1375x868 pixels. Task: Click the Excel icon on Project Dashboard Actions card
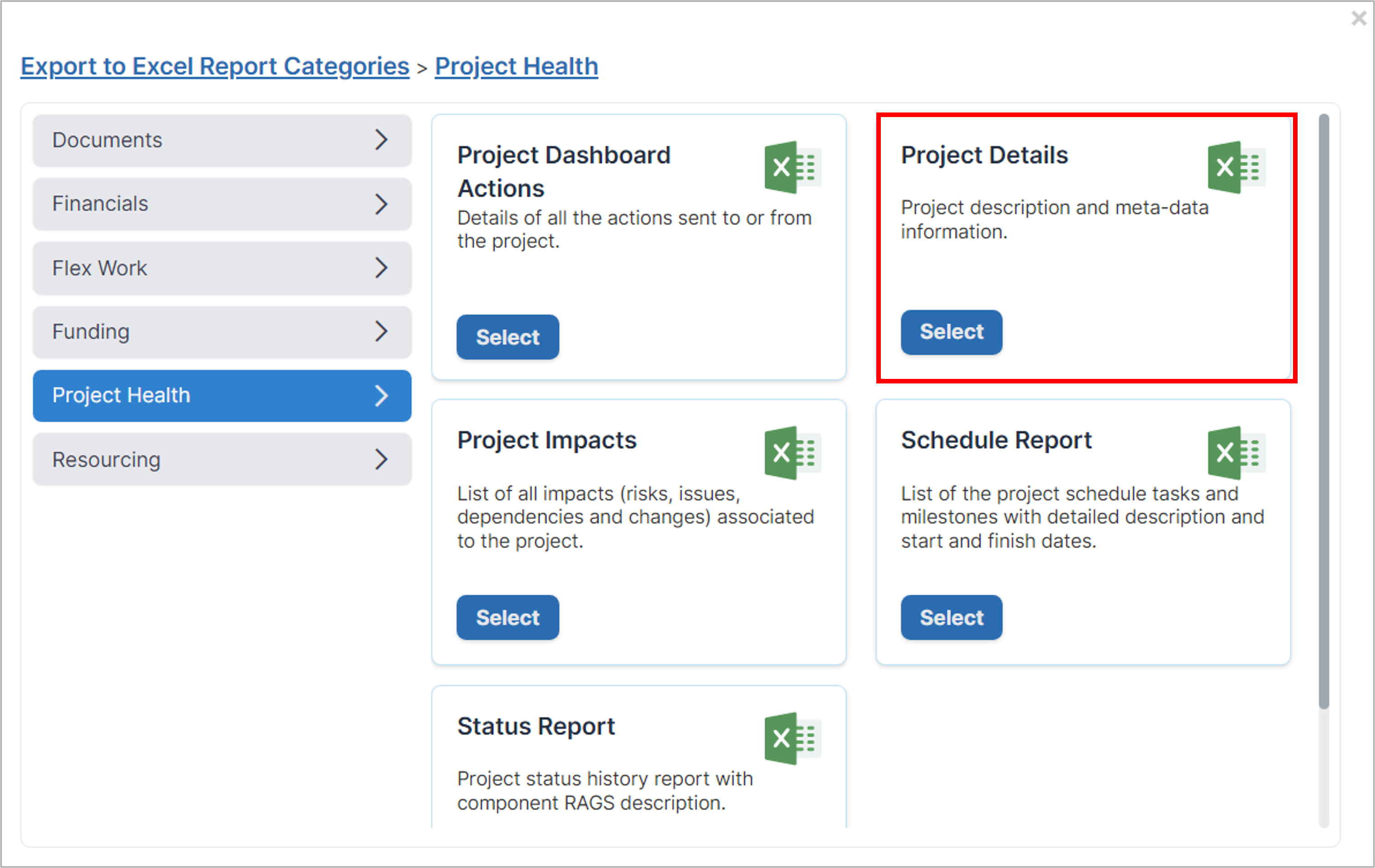point(792,167)
